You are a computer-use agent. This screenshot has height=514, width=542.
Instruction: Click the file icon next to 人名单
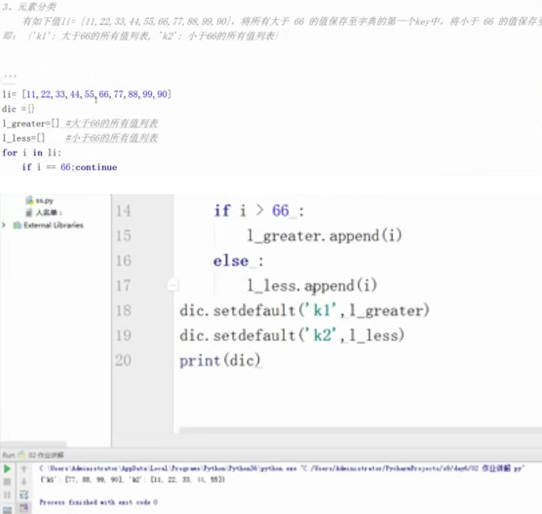click(30, 213)
